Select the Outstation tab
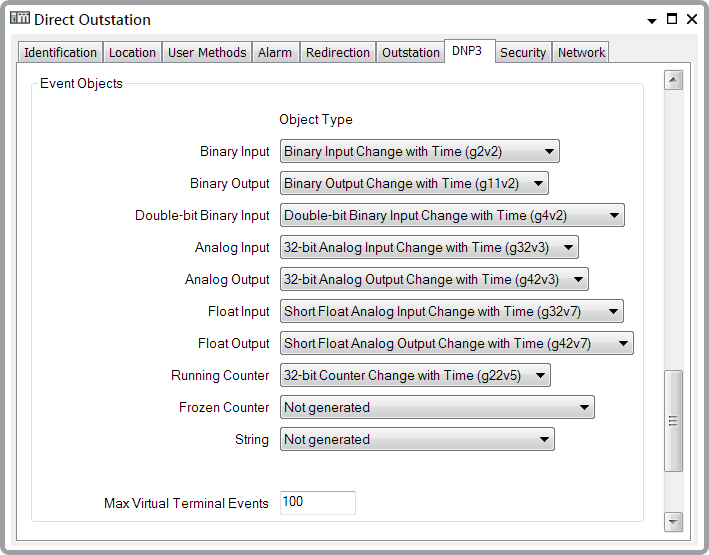This screenshot has height=555, width=709. point(410,53)
